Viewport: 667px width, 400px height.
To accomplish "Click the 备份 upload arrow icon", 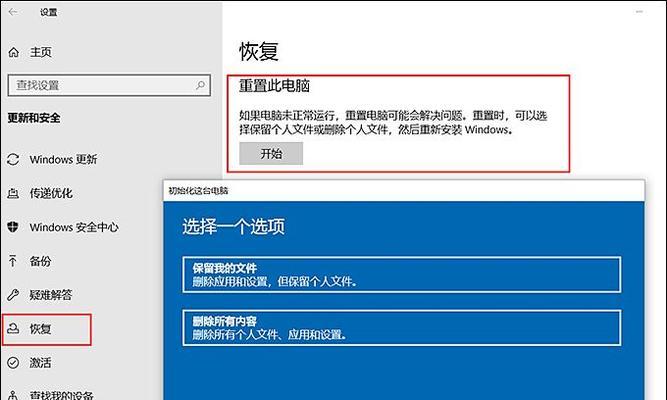I will tap(13, 261).
